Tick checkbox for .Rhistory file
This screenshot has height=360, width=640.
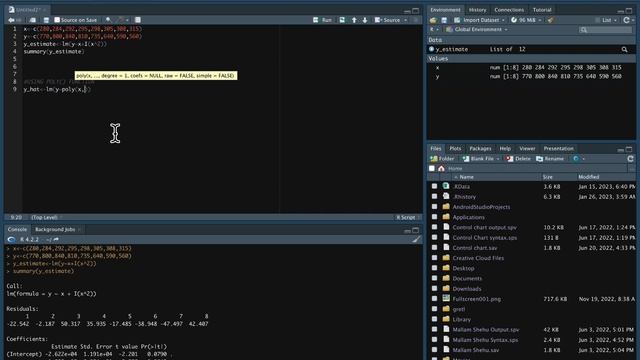click(x=434, y=196)
